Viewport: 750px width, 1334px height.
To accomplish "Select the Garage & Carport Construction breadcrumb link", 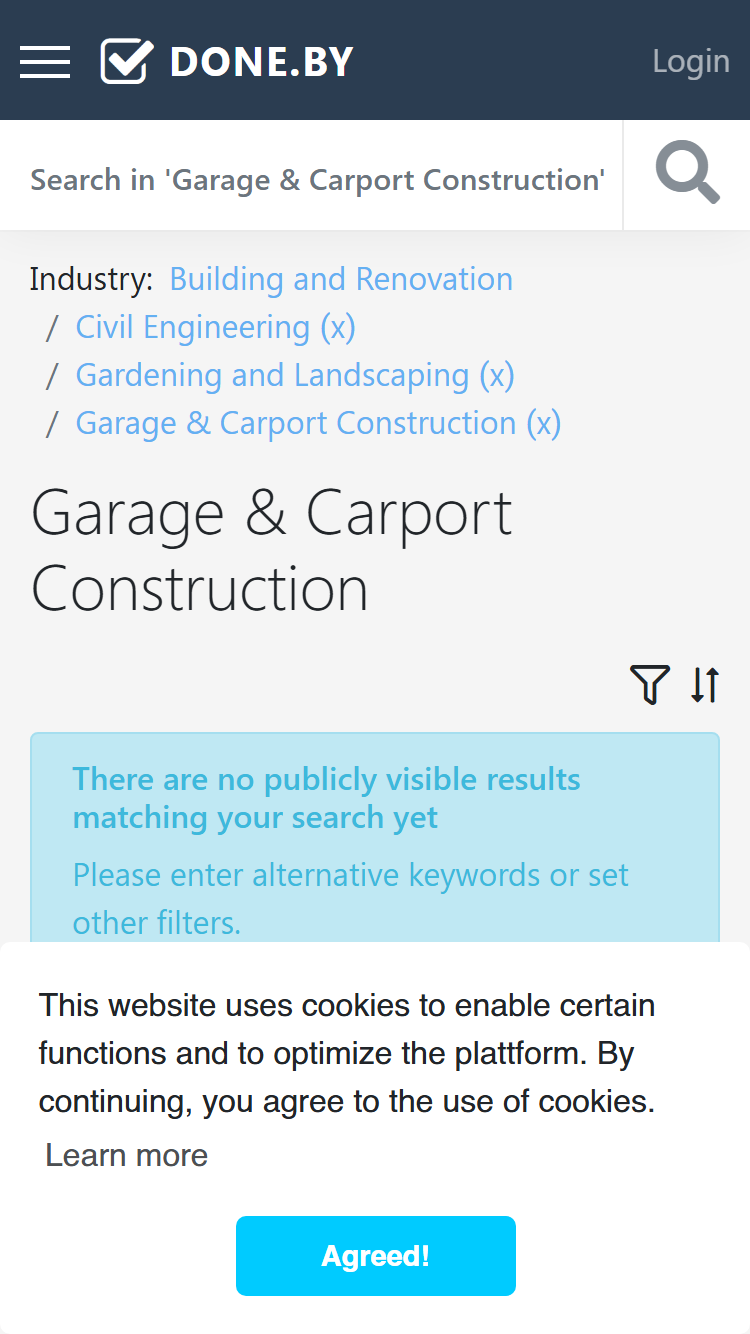I will pos(296,423).
